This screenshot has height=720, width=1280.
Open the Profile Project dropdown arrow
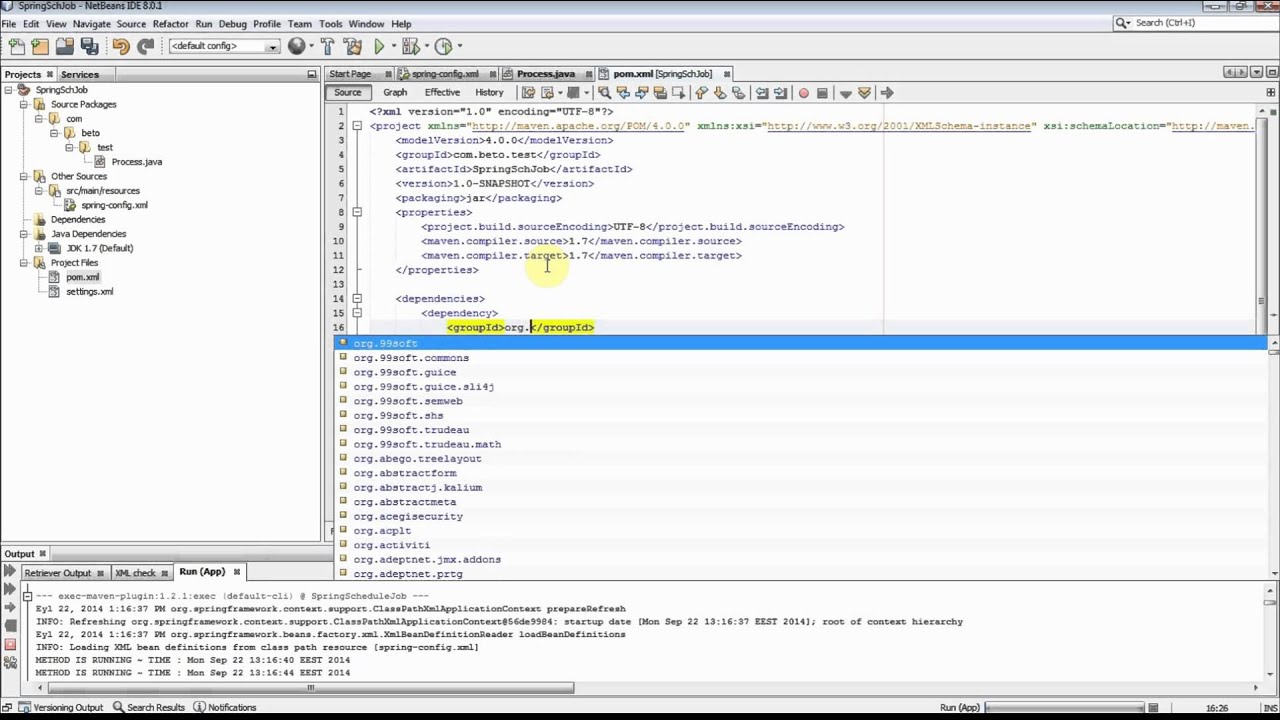point(458,46)
